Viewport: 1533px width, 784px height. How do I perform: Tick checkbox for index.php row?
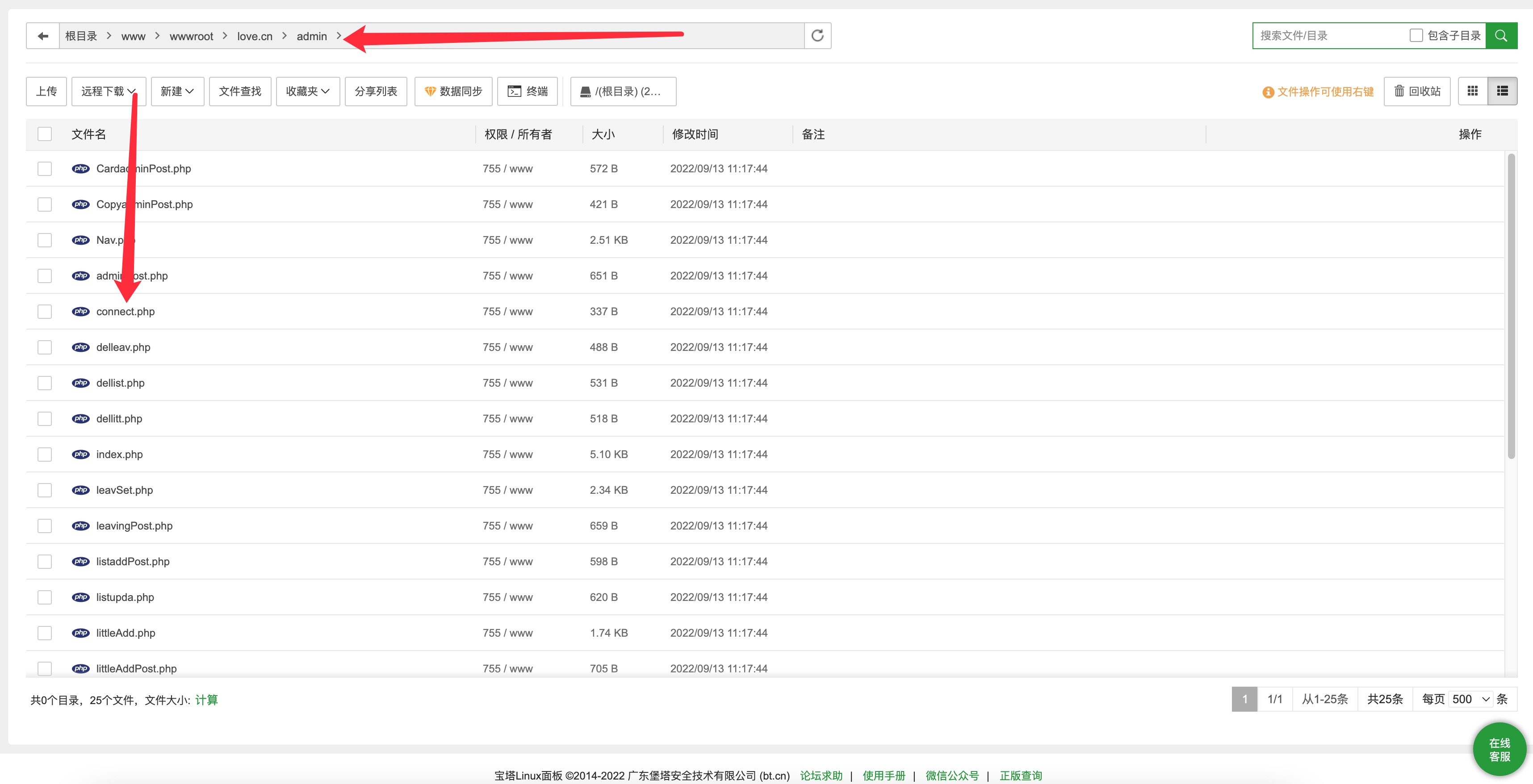(x=45, y=455)
